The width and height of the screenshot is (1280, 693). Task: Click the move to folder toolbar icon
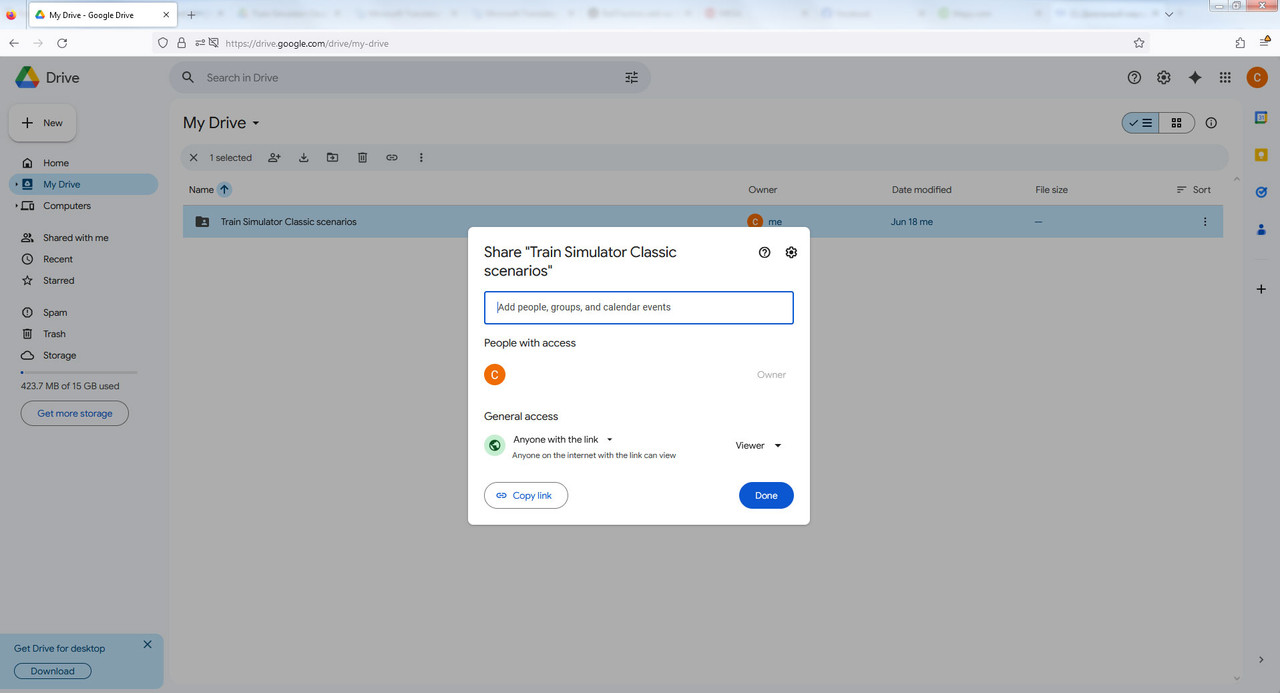tap(333, 158)
